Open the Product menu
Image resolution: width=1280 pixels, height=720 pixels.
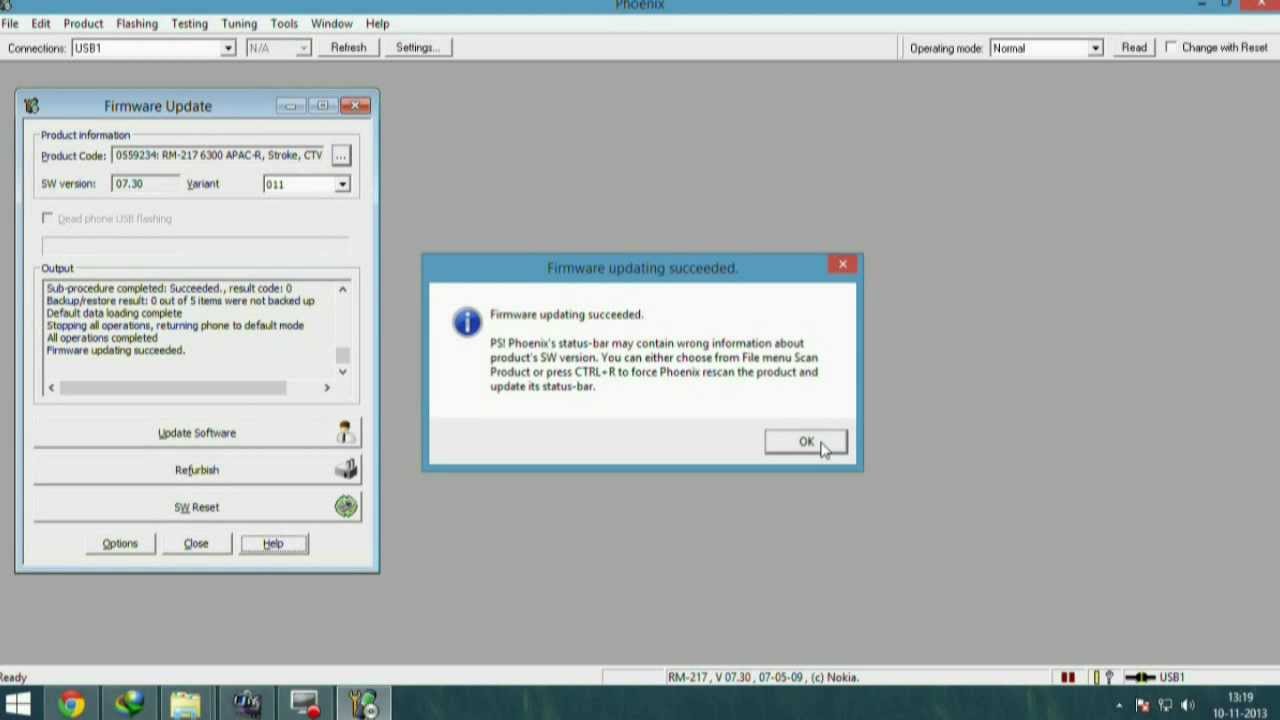pos(83,23)
